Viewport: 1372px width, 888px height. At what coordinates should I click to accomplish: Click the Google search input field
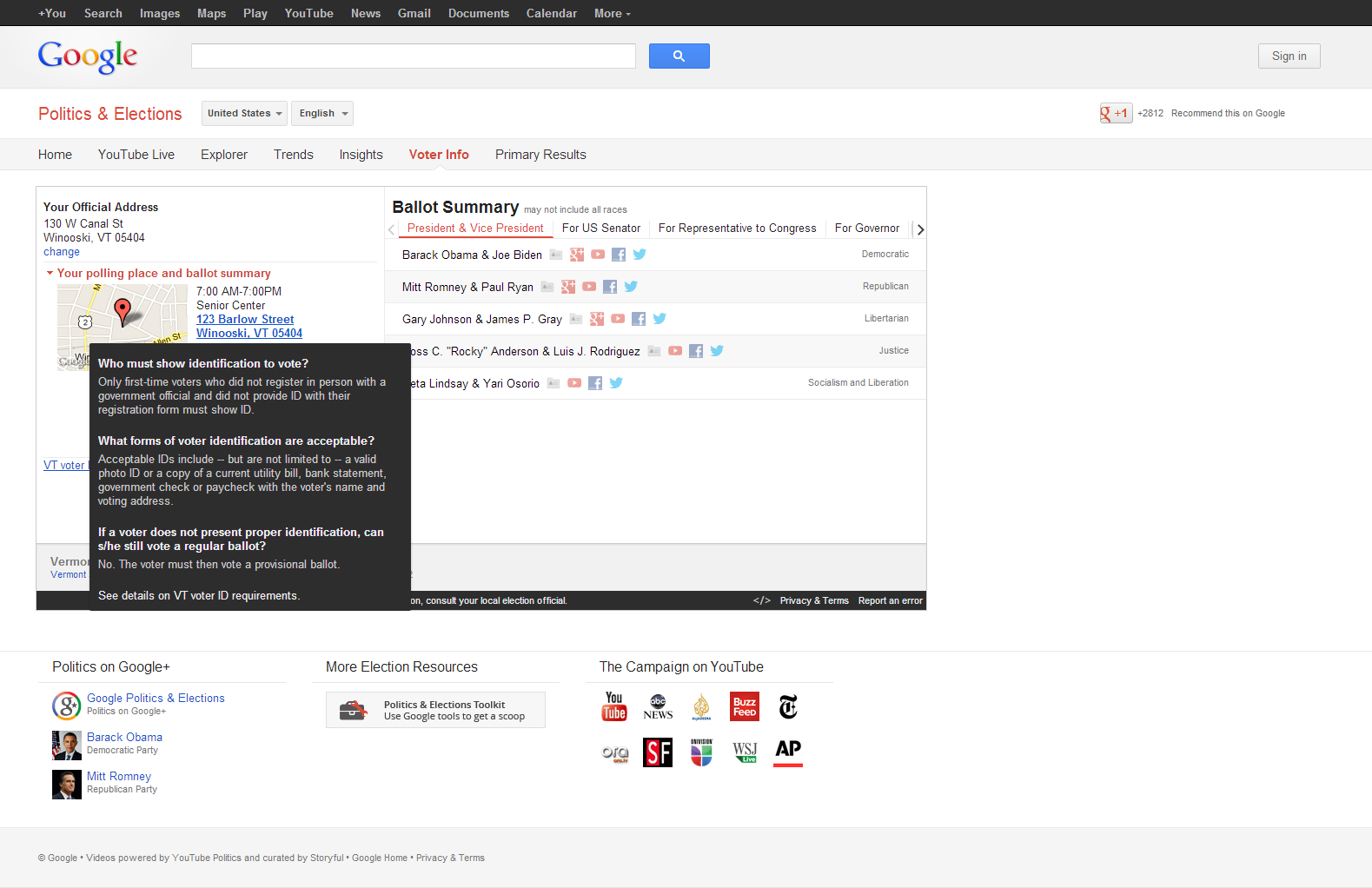coord(414,56)
